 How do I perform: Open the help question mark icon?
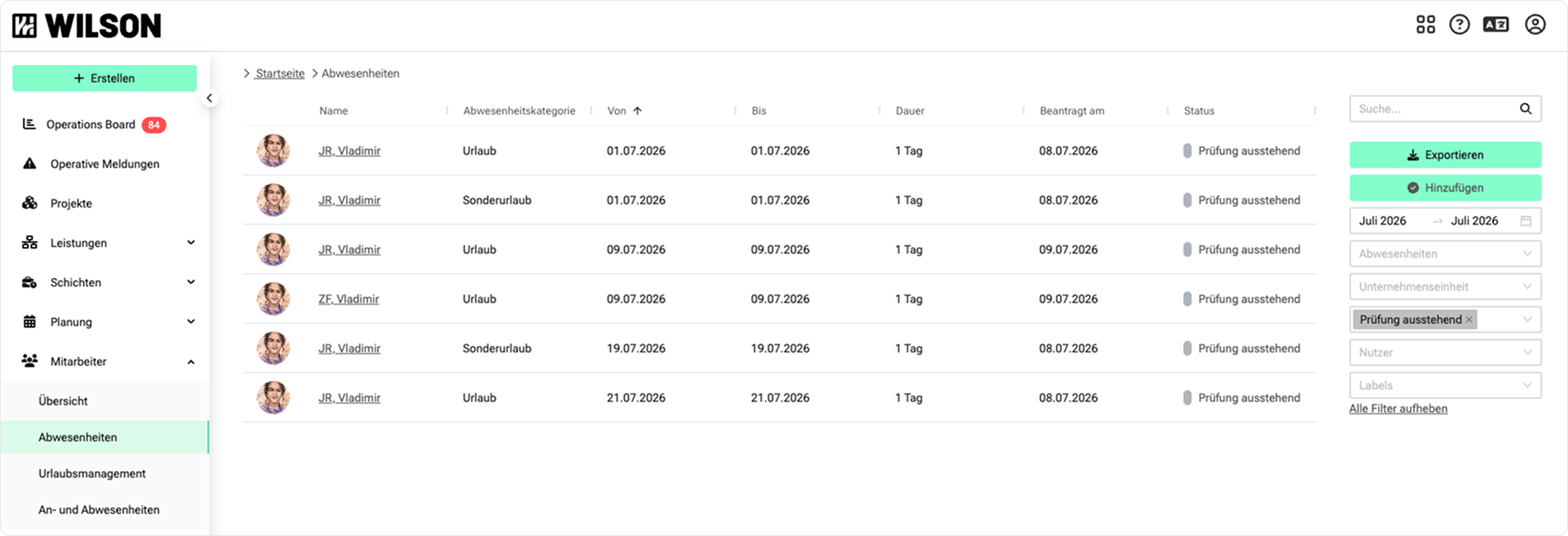click(x=1459, y=25)
